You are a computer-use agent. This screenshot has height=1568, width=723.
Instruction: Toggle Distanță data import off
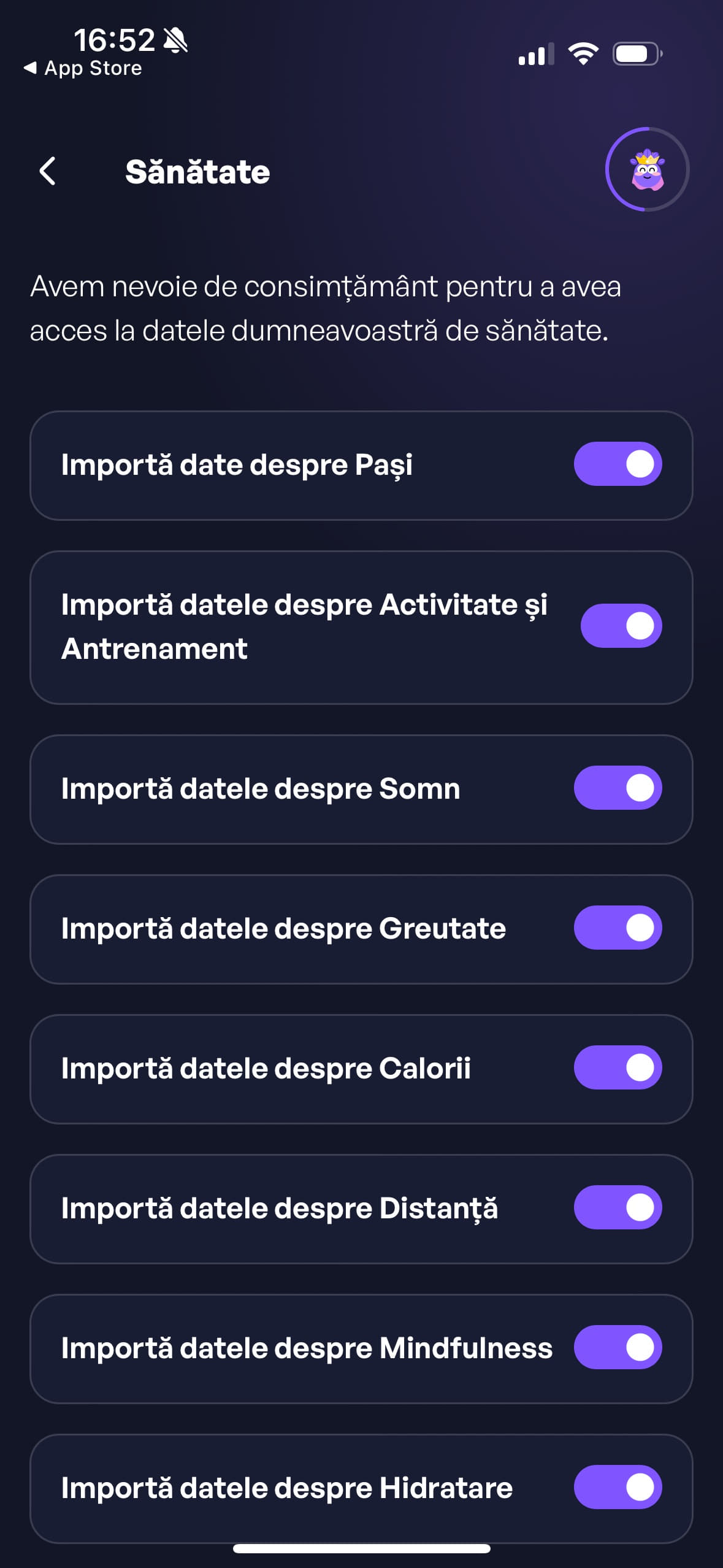click(618, 1207)
